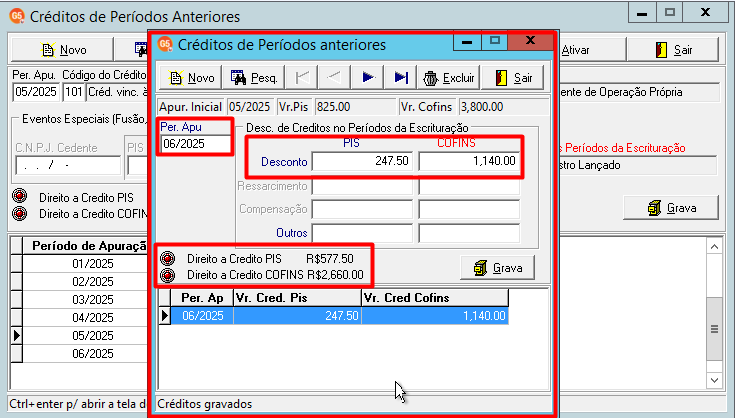Screen dimensions: 735x418
Task: Click red indicator beside Direito a Credito COFINS R$2,660.00
Action: coord(167,275)
